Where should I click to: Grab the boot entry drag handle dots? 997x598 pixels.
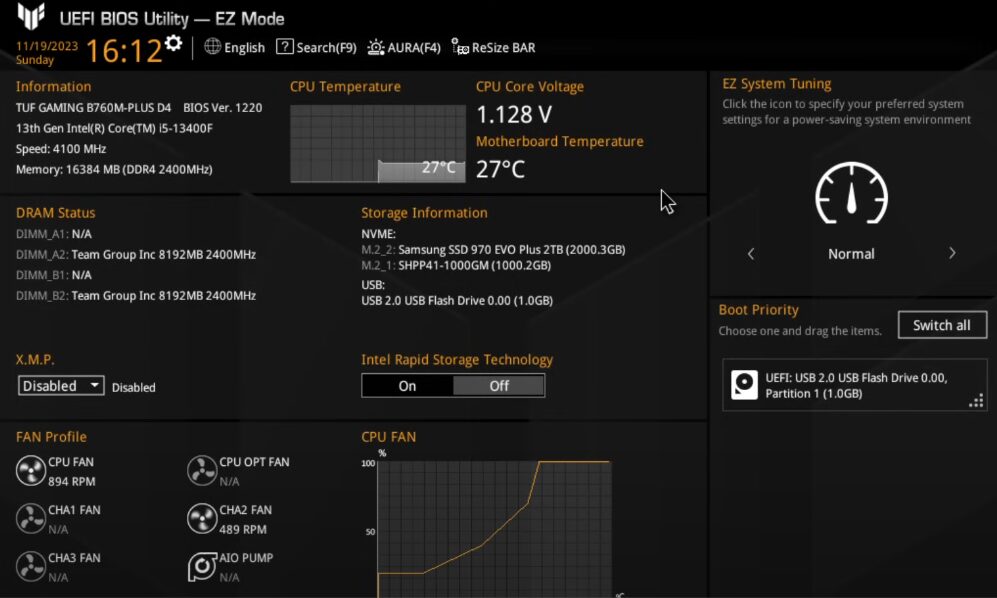click(976, 401)
